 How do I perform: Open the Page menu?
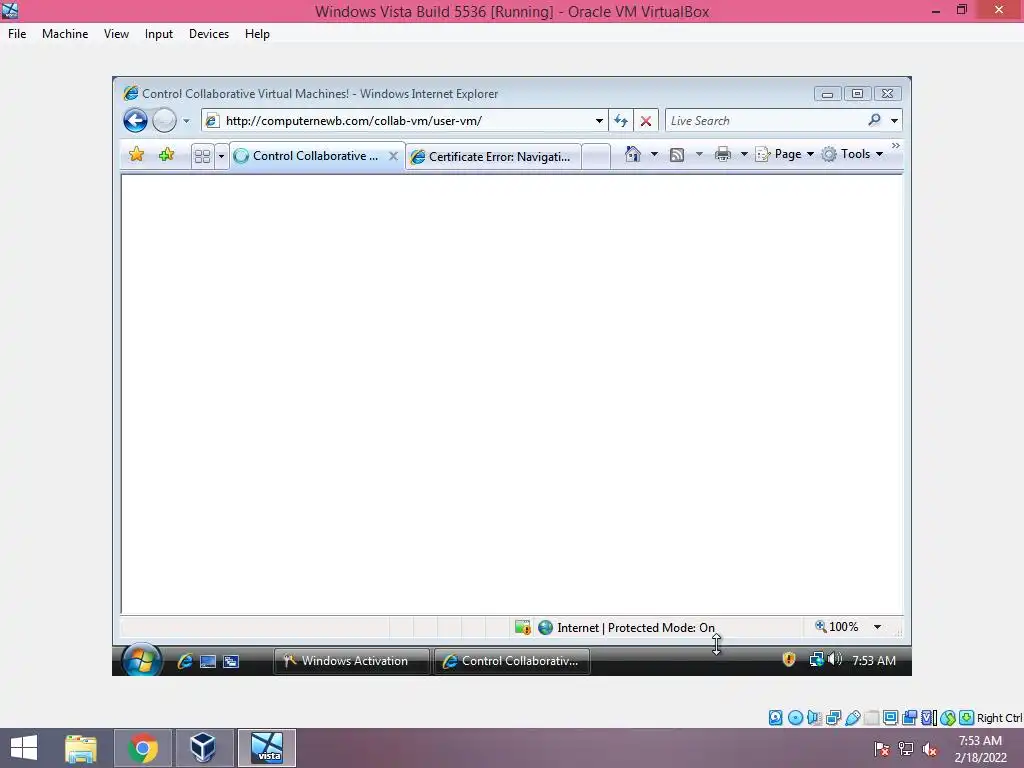tap(784, 154)
